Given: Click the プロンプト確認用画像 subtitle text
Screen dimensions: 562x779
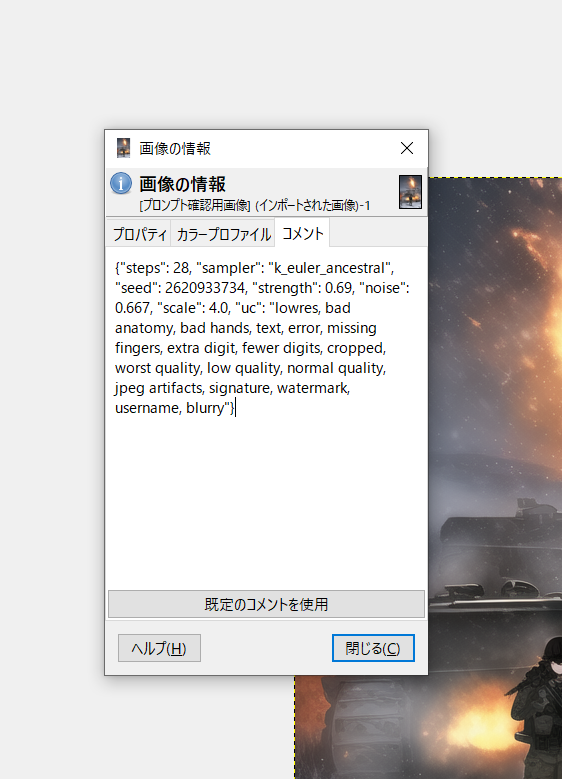Looking at the screenshot, I should tap(195, 205).
